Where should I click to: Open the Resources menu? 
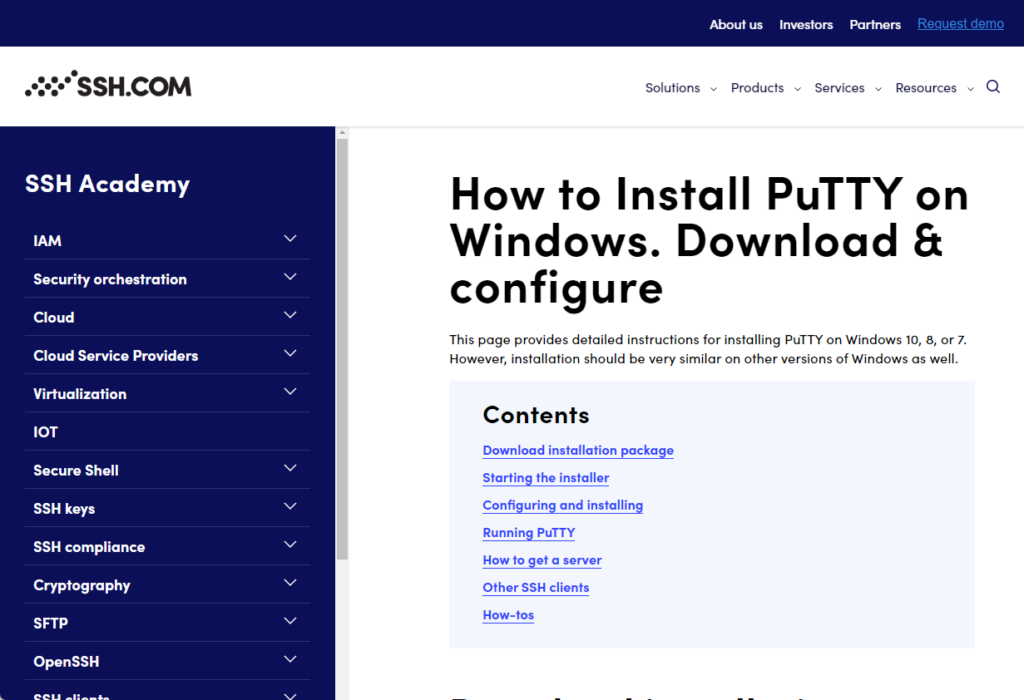[x=925, y=88]
